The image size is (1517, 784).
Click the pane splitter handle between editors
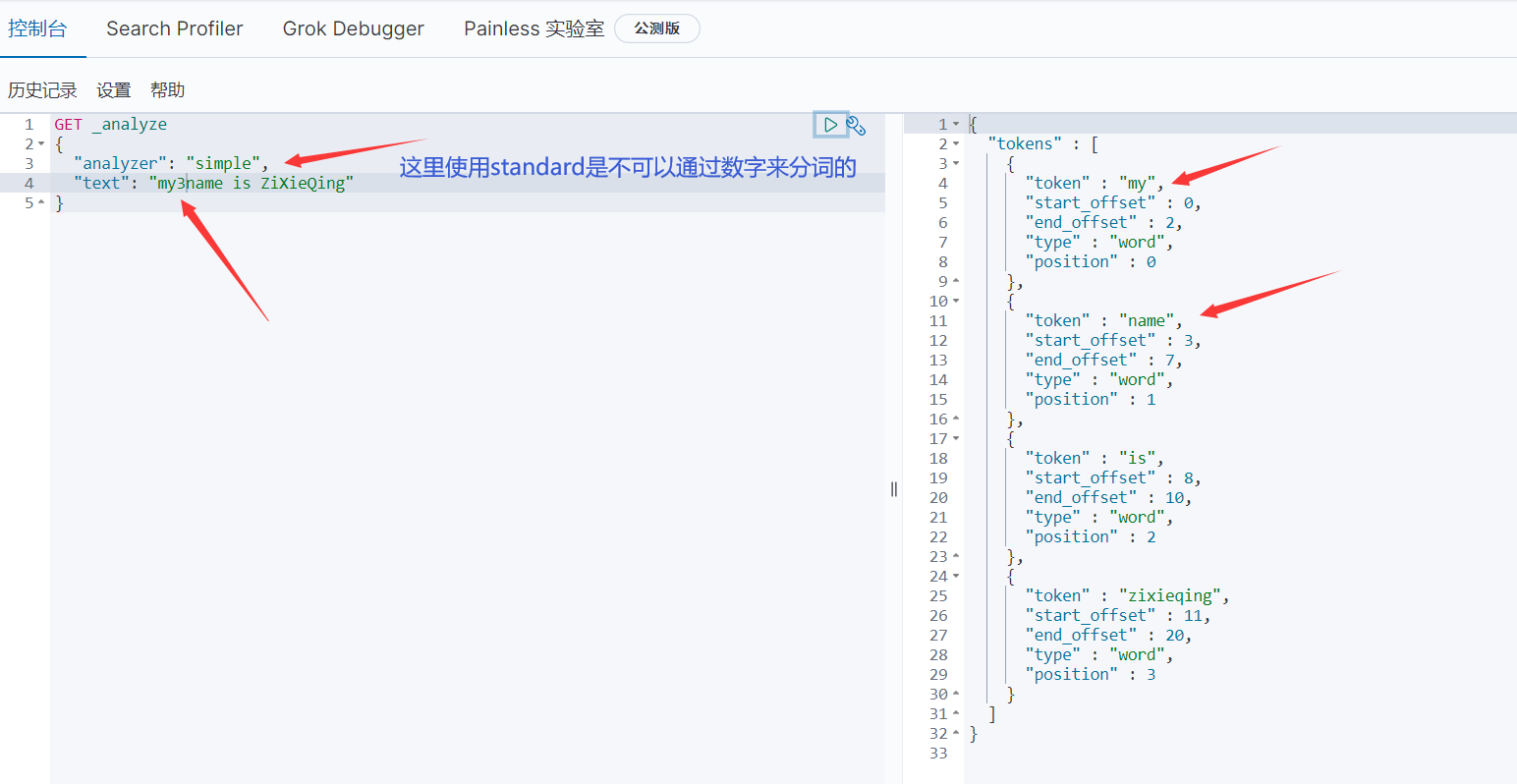point(894,488)
